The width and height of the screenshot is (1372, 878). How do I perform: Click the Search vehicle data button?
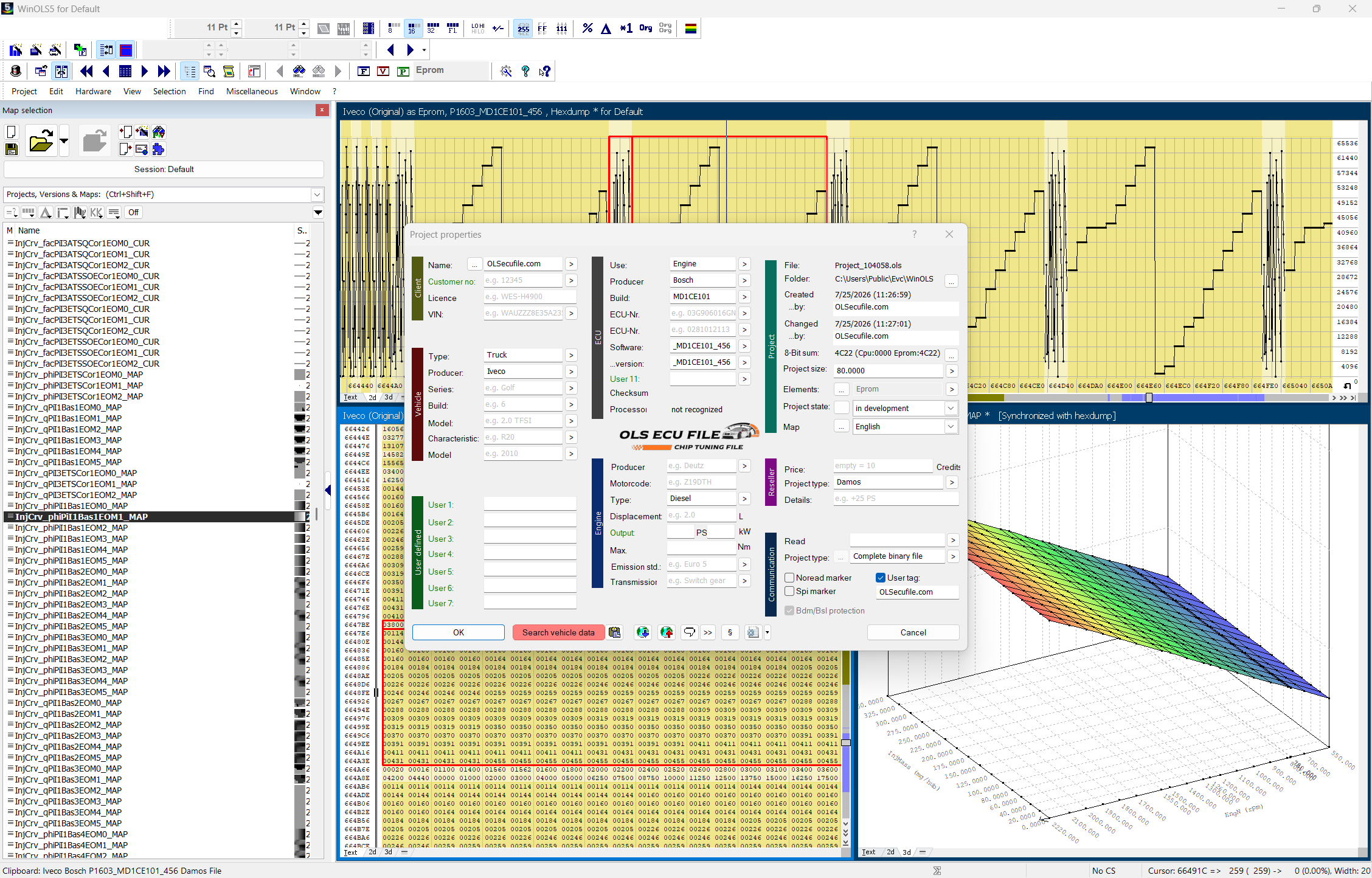coord(558,632)
